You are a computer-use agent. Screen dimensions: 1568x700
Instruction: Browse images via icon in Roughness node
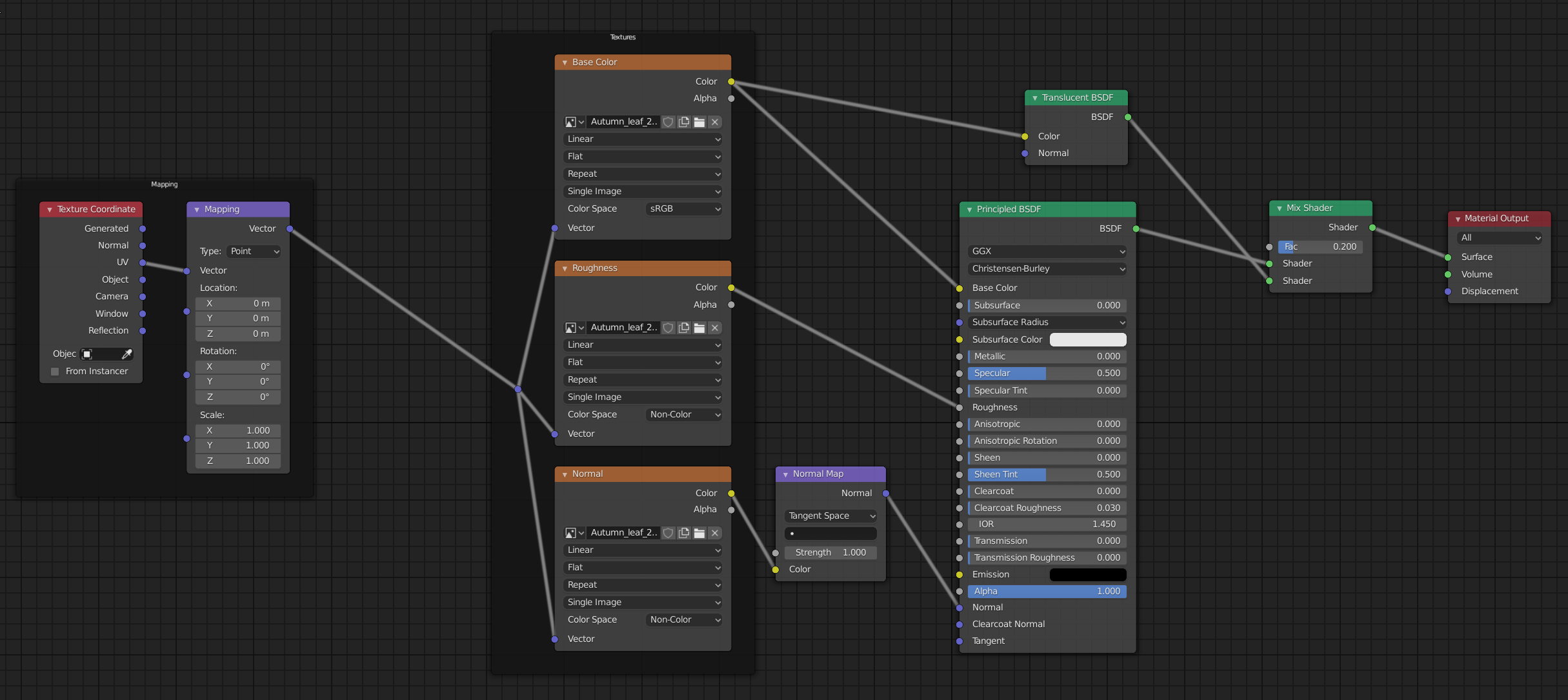[574, 328]
